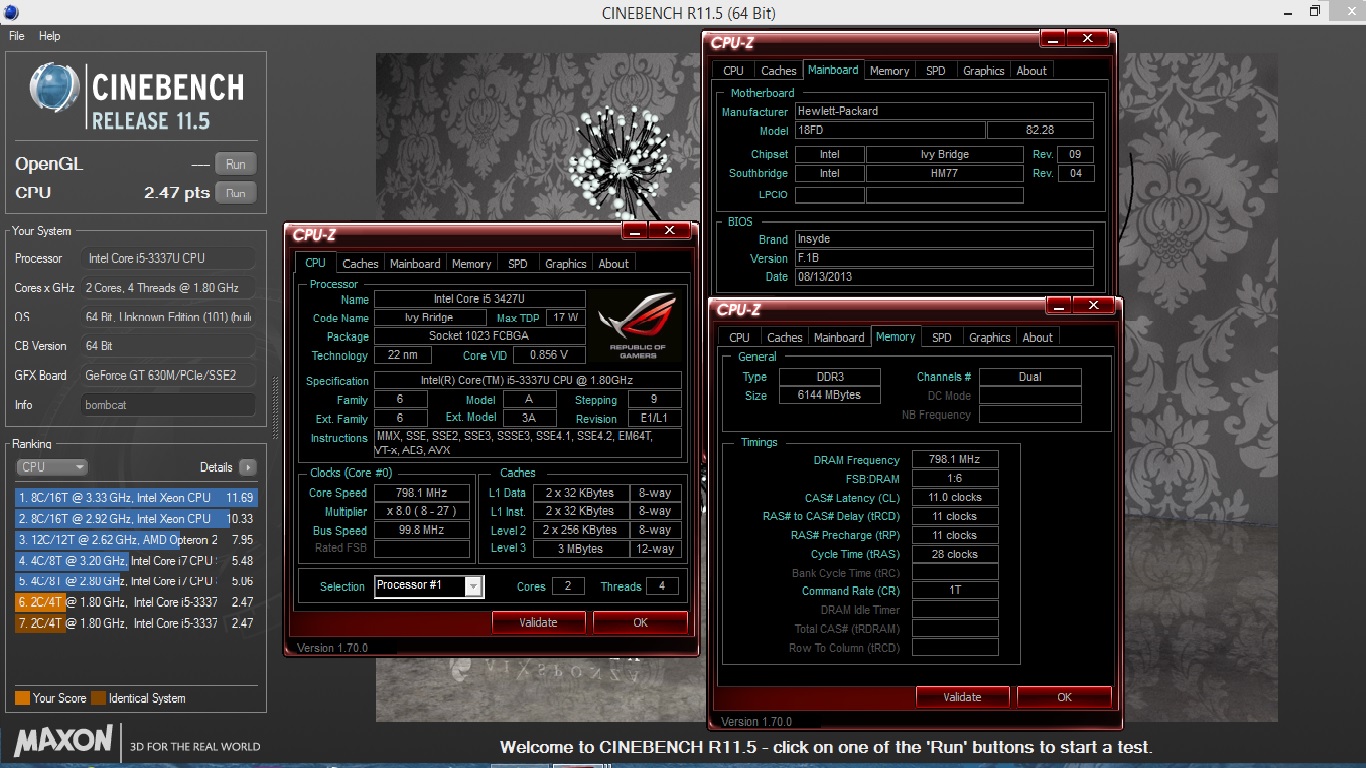Click the Core Speed value 798.1 MHz
This screenshot has height=768, width=1366.
421,492
